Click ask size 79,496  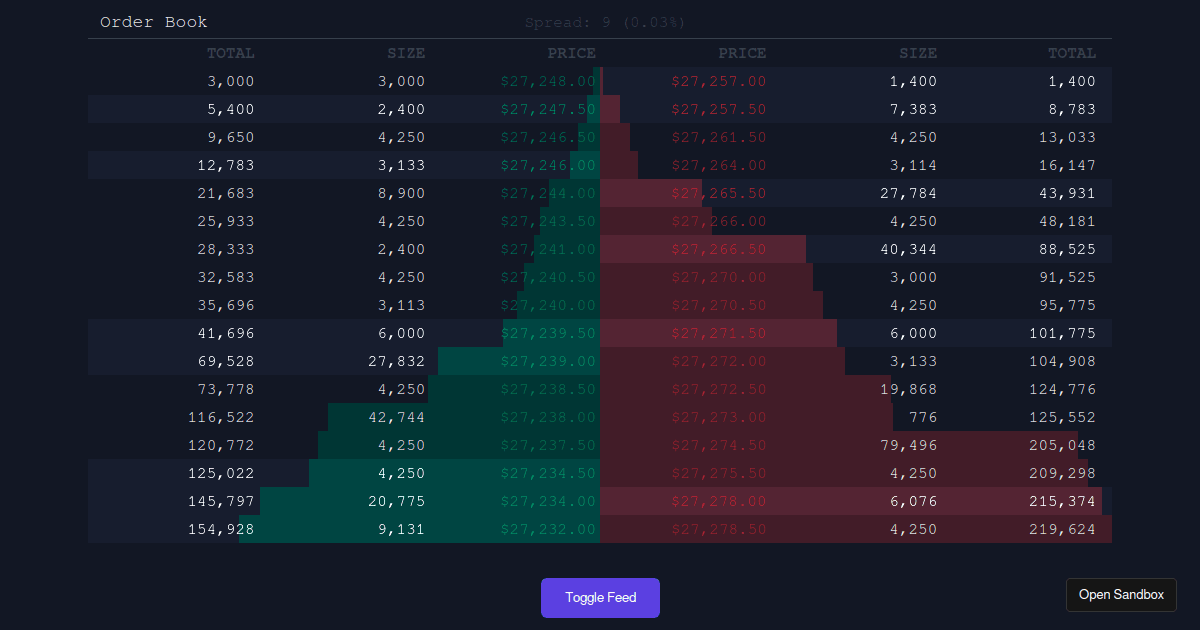pos(909,445)
